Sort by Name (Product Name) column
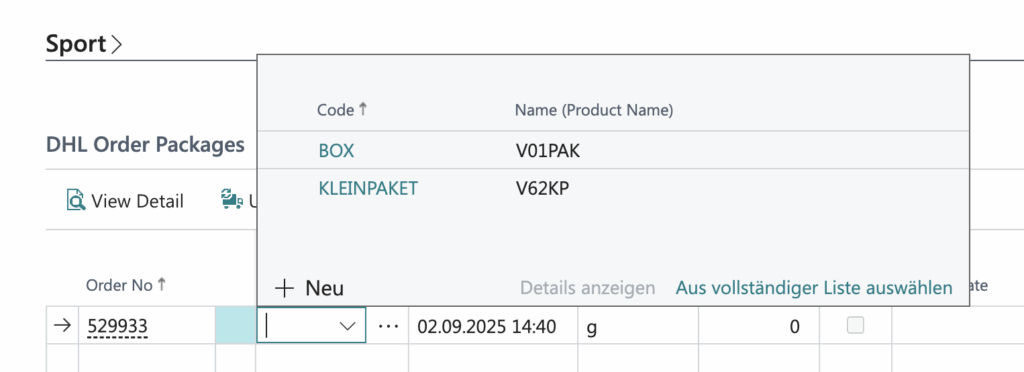This screenshot has height=372, width=1024. (594, 110)
